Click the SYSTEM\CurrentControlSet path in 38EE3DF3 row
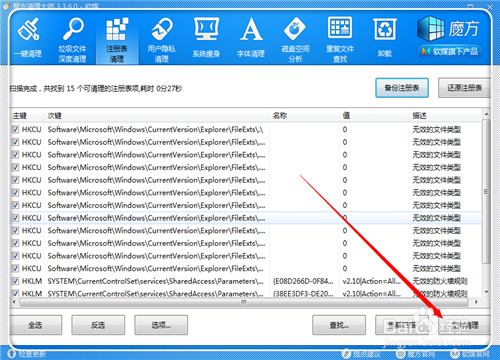This screenshot has height=360, width=500. click(156, 294)
